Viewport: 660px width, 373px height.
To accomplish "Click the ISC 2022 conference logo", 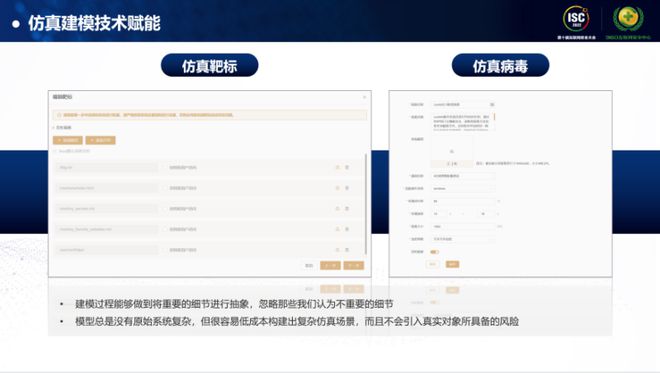I will [x=576, y=19].
